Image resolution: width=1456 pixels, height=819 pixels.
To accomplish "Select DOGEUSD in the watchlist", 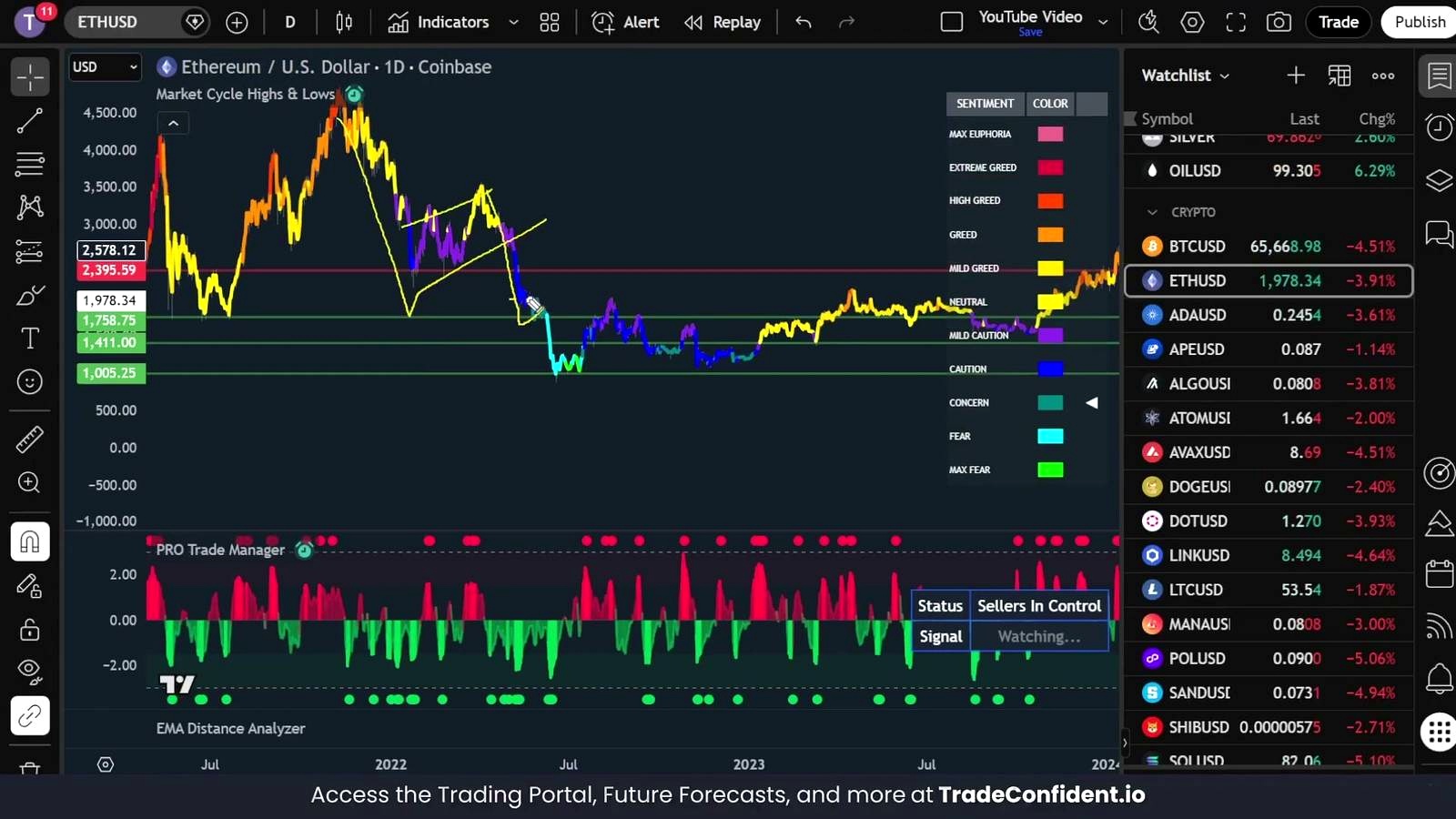I will [x=1269, y=487].
